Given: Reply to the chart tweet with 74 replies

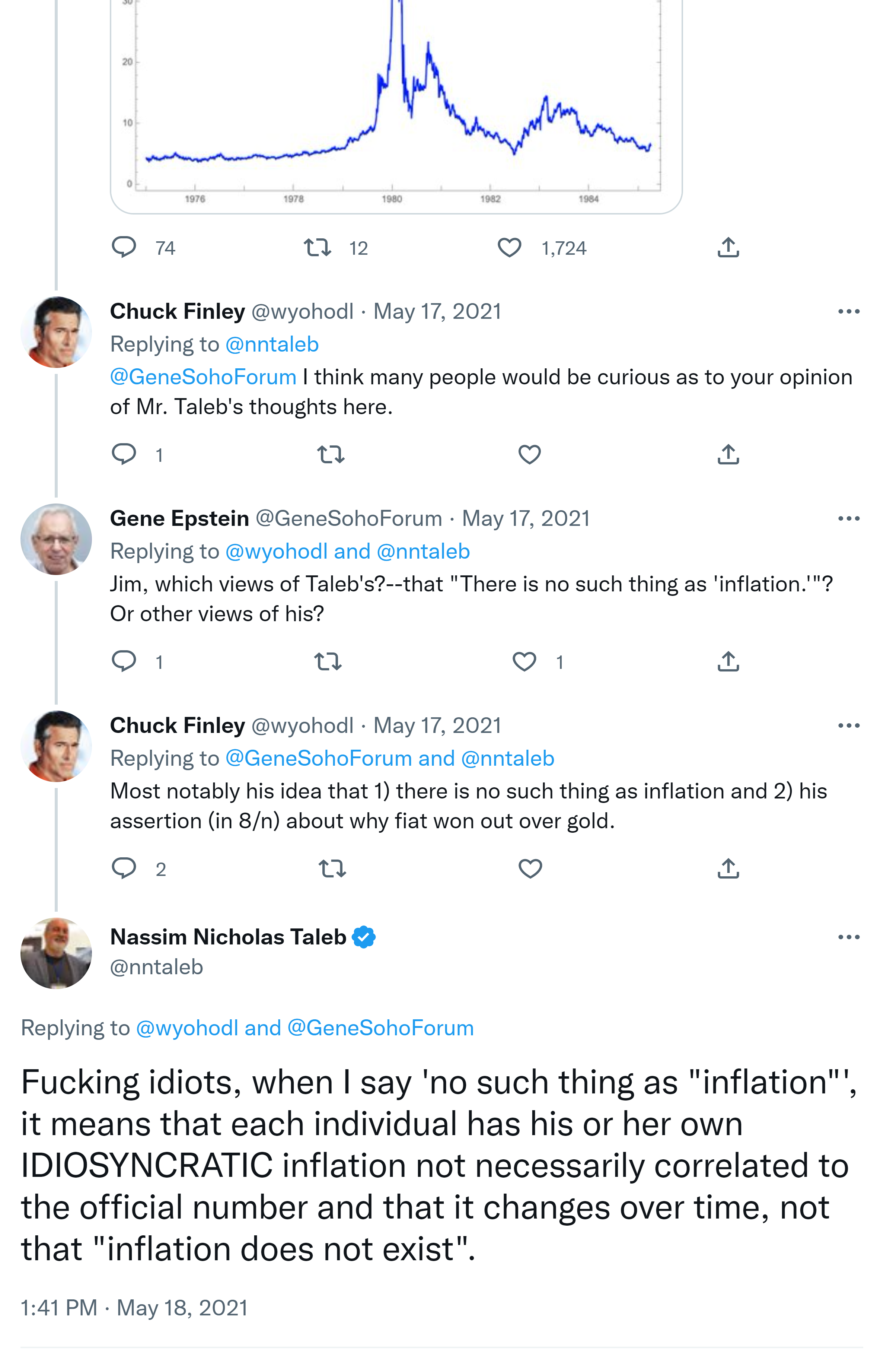Looking at the screenshot, I should 124,248.
